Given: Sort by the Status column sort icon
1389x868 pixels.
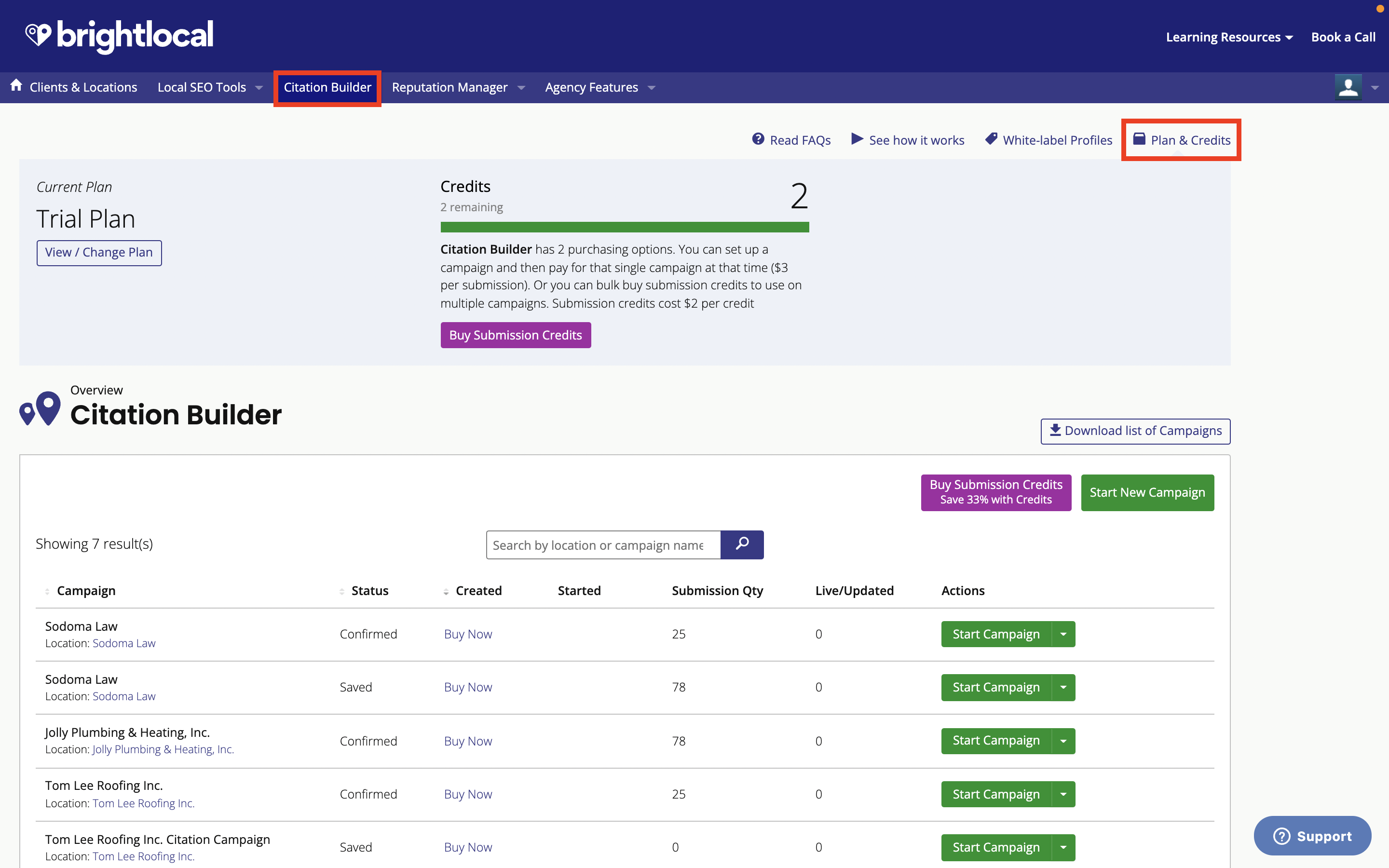Looking at the screenshot, I should coord(341,591).
